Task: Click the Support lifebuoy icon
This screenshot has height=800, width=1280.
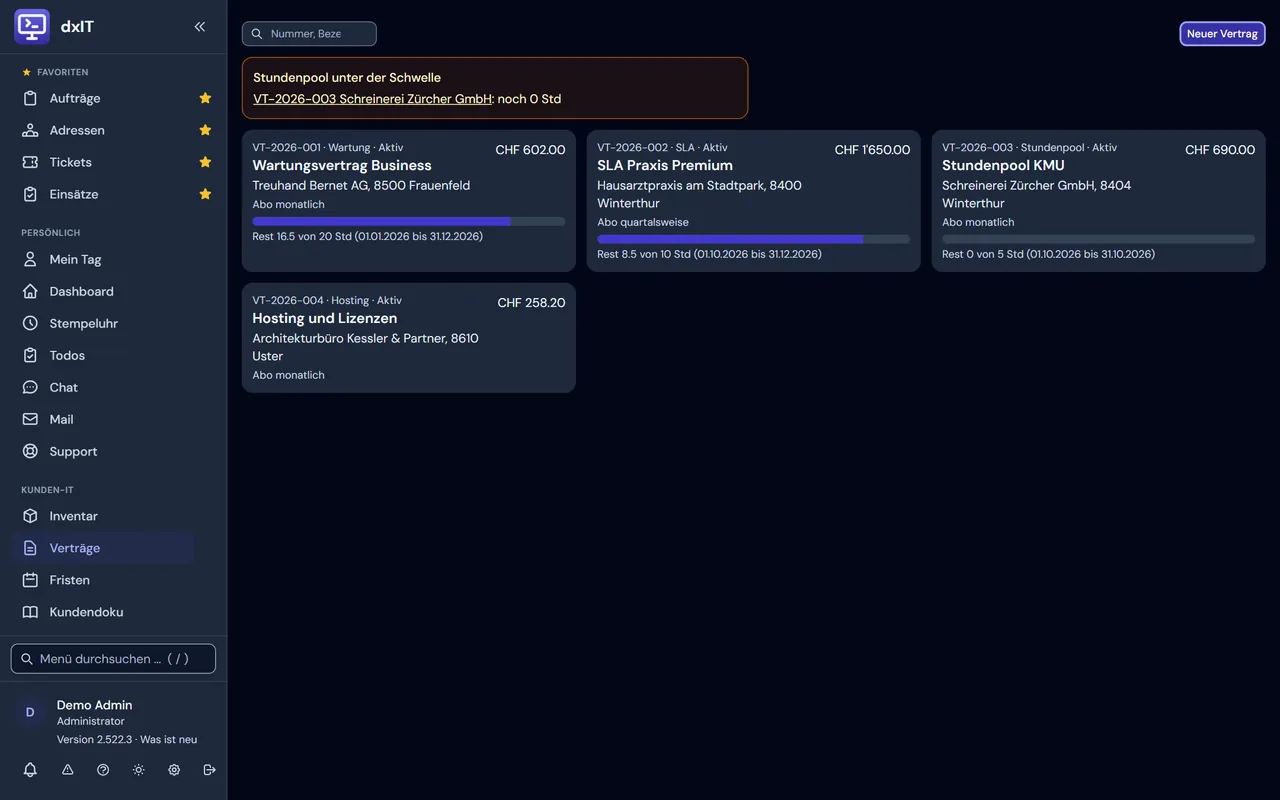Action: 30,451
